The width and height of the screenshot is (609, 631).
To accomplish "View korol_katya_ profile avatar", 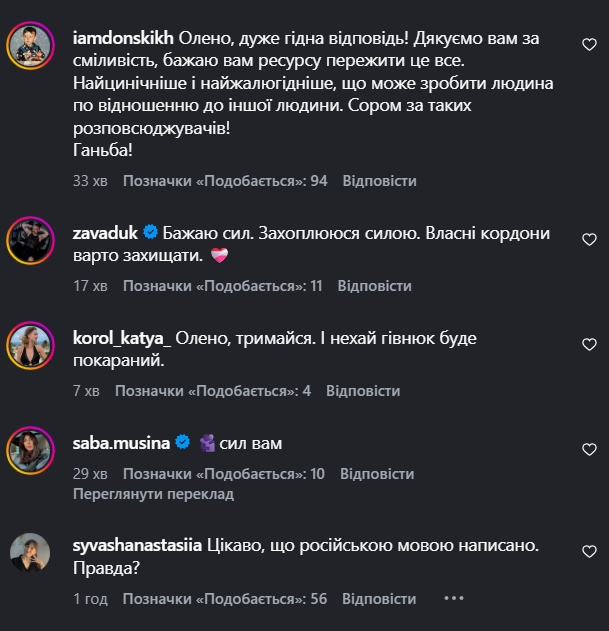I will 30,345.
